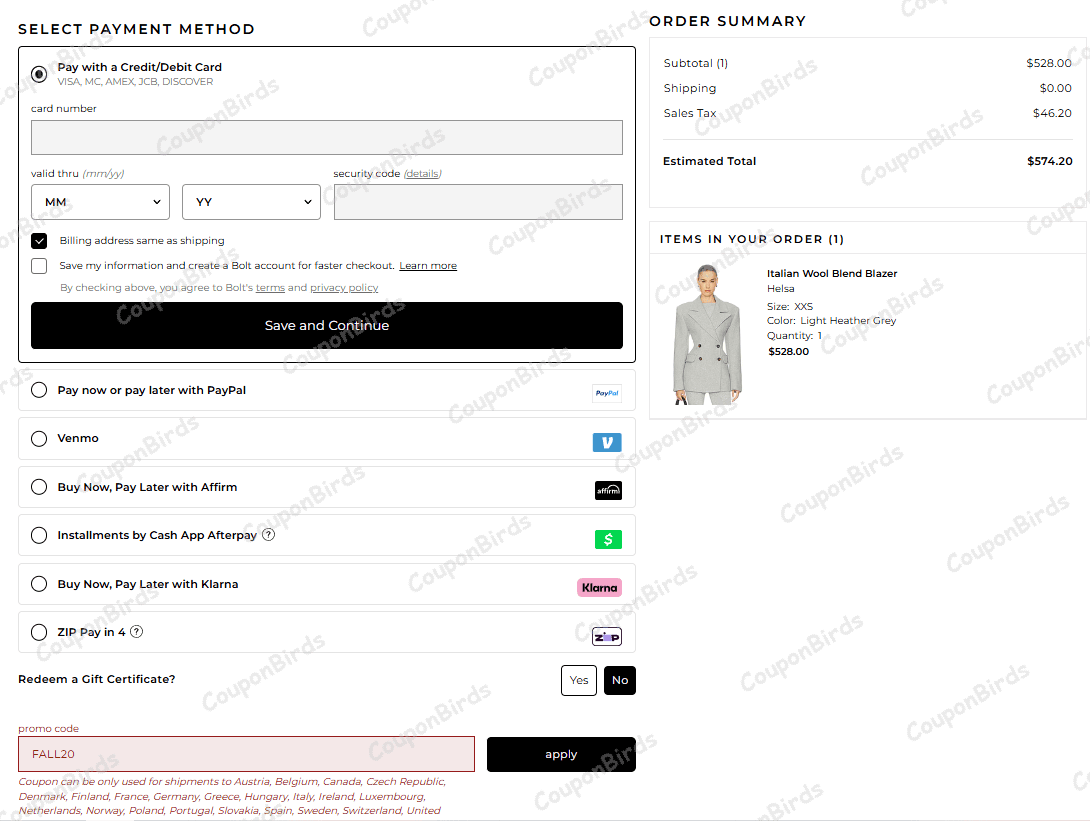The image size is (1090, 821).
Task: Click the ITEMS IN YOUR ORDER (1) heading
Action: [751, 239]
